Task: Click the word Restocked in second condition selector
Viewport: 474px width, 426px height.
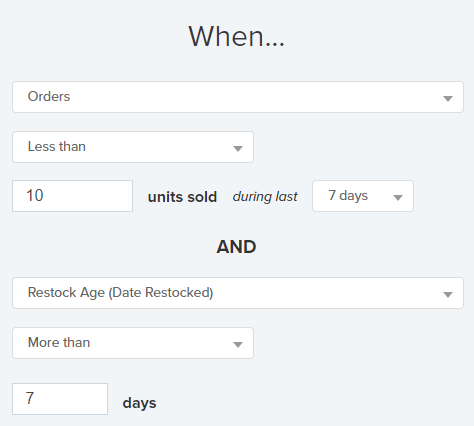Action: point(177,292)
